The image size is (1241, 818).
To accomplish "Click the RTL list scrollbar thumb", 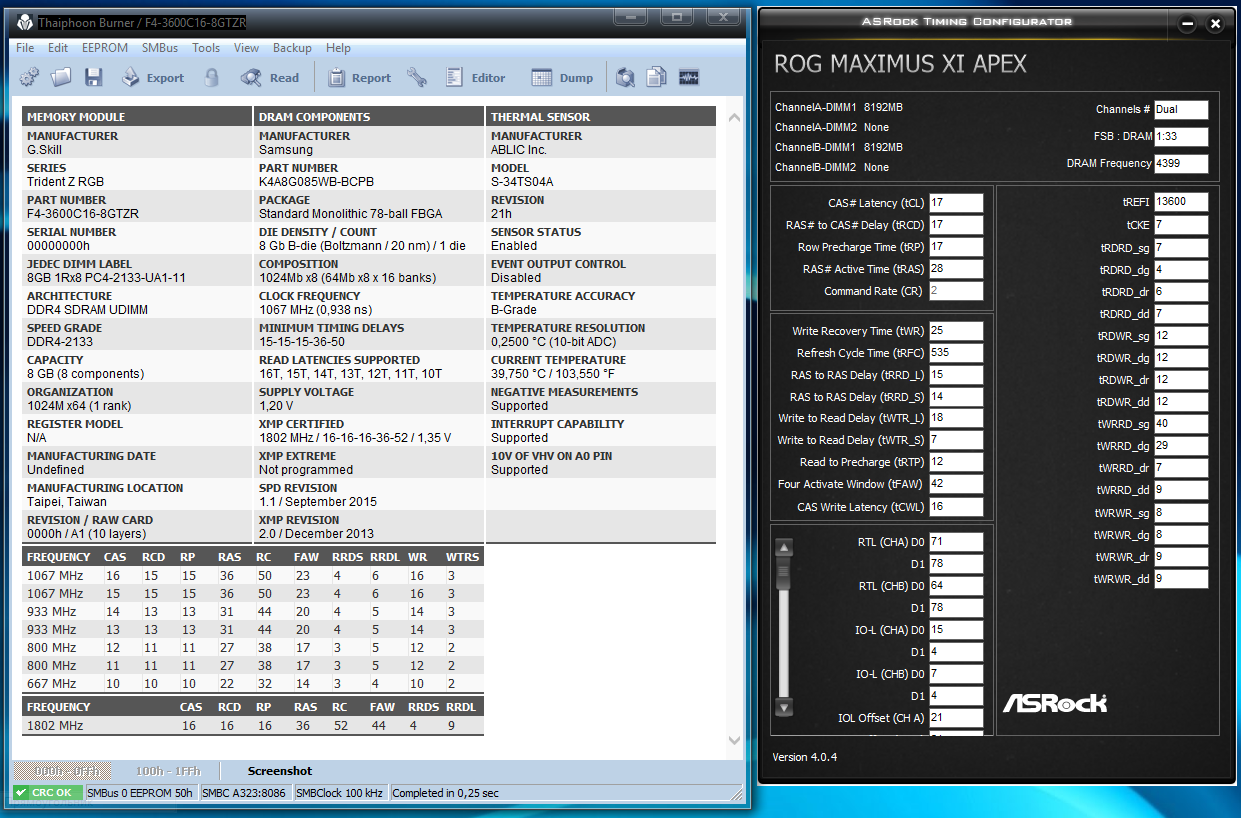I will pos(784,573).
